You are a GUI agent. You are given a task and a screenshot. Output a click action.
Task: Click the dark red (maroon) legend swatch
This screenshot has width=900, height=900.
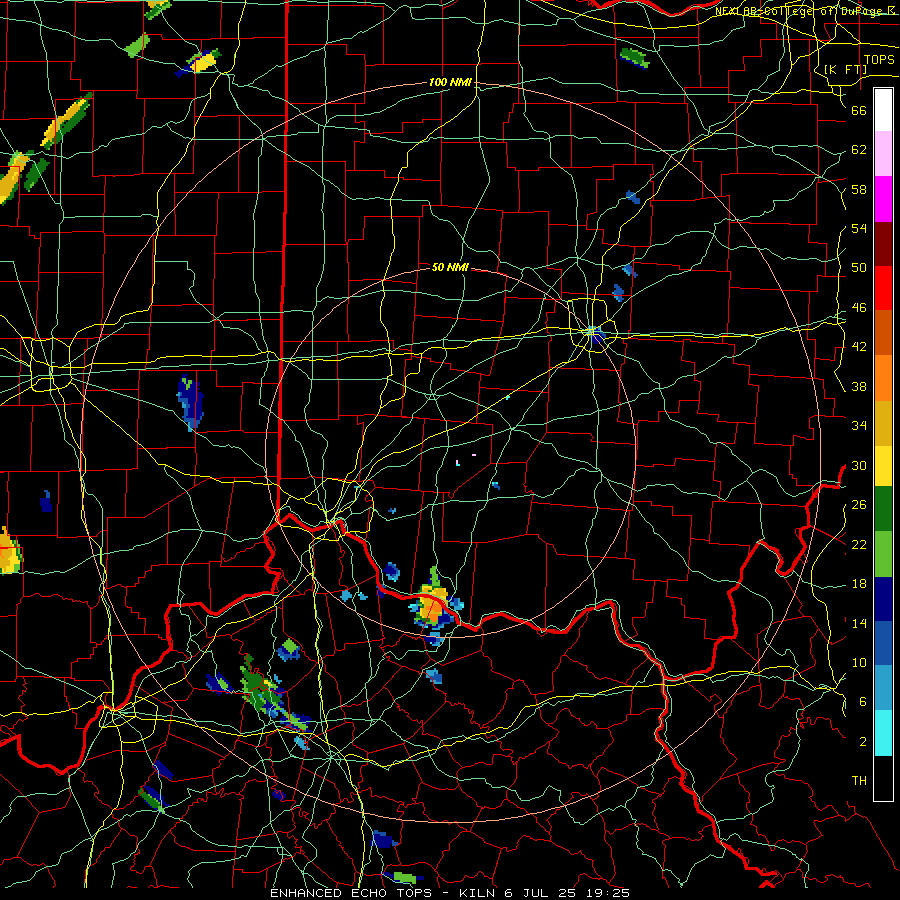(x=883, y=244)
